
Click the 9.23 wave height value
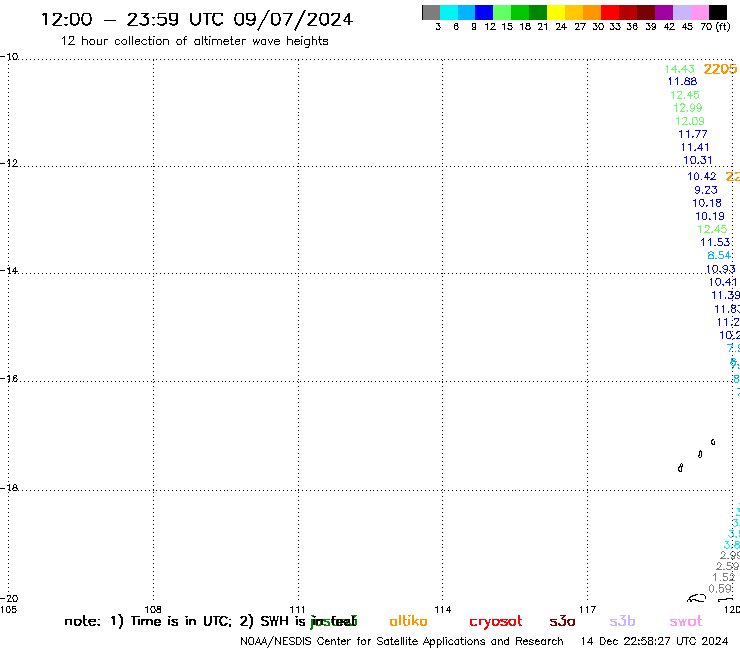point(706,190)
